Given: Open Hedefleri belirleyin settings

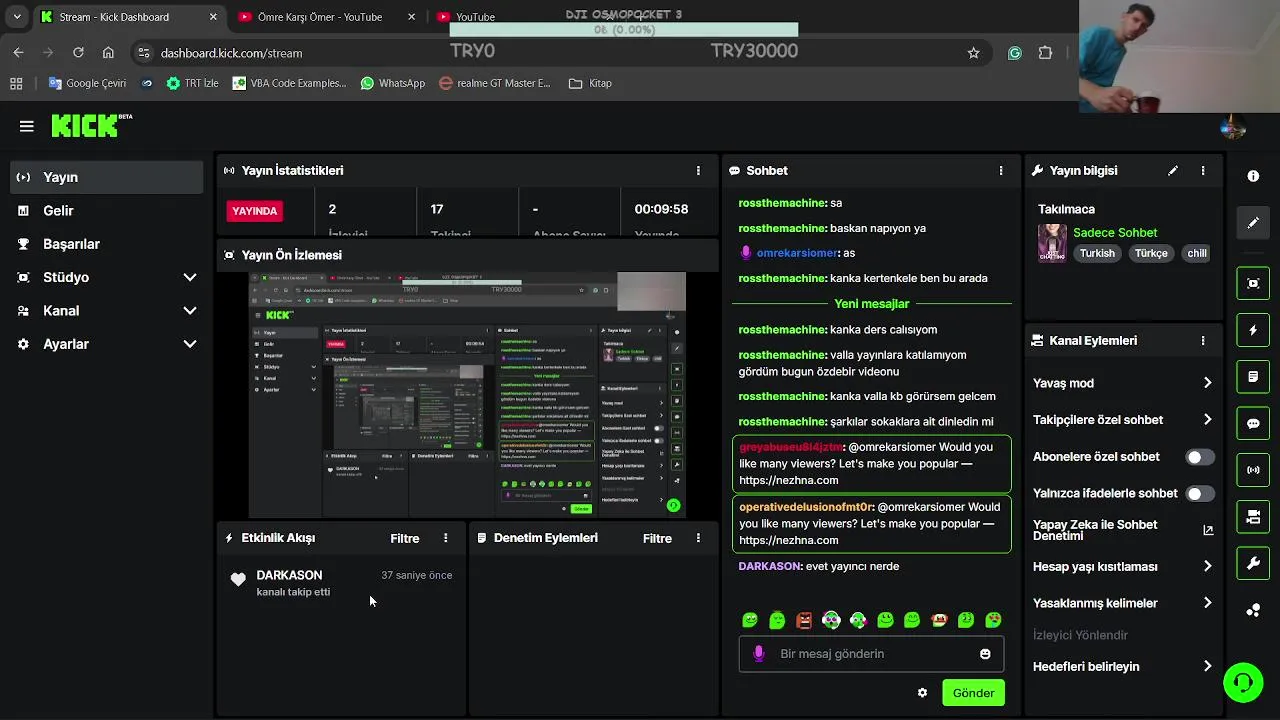Looking at the screenshot, I should (1123, 667).
